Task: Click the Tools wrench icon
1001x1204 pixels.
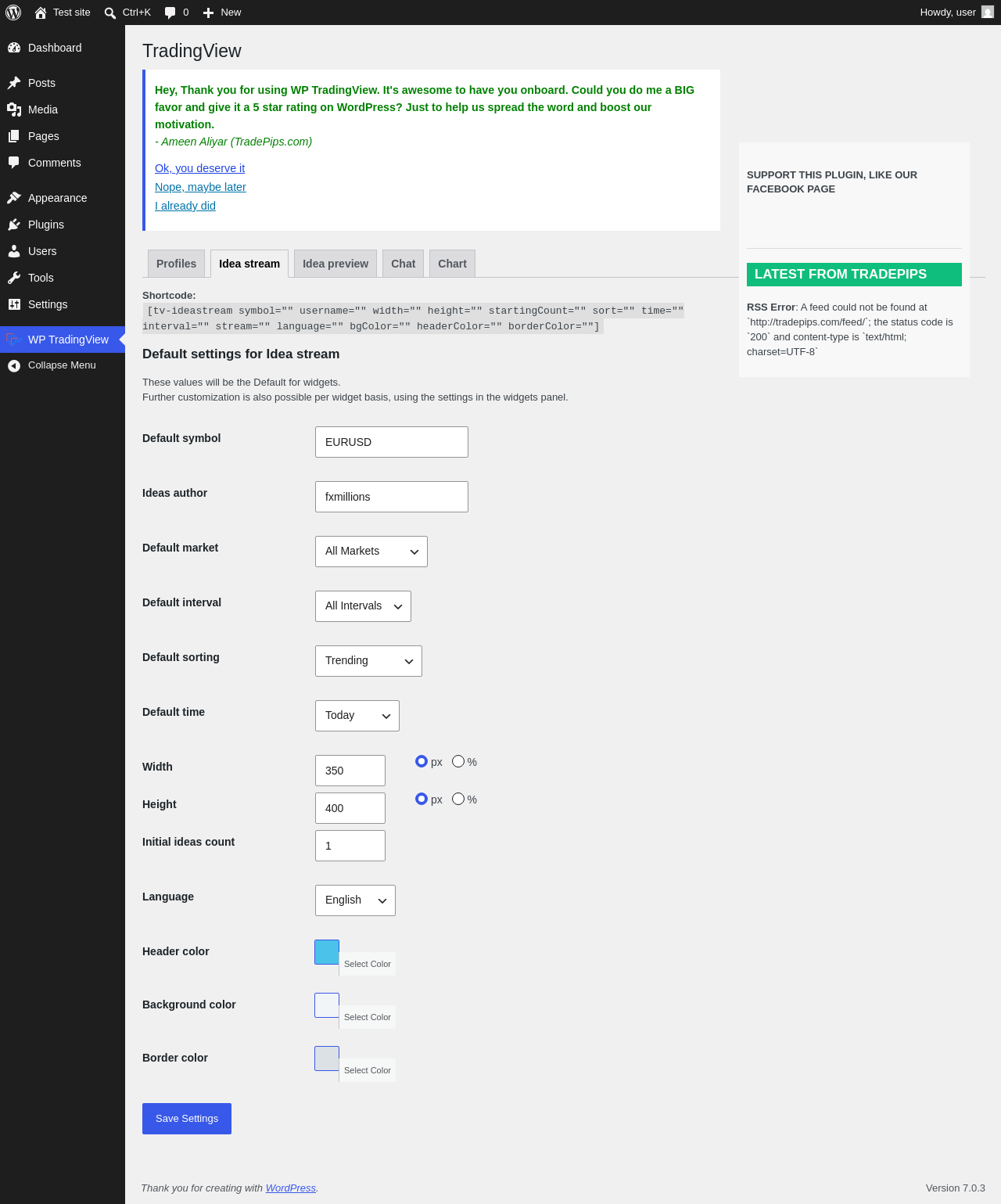Action: 14,278
